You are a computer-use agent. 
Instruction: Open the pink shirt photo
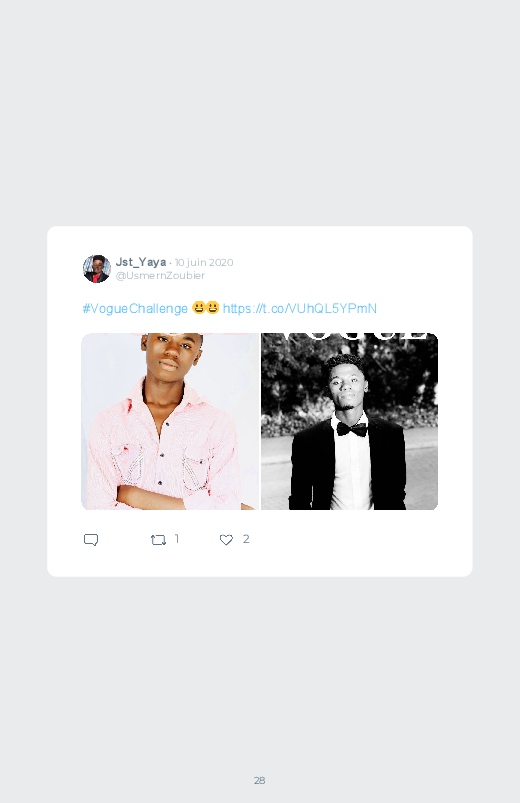170,421
